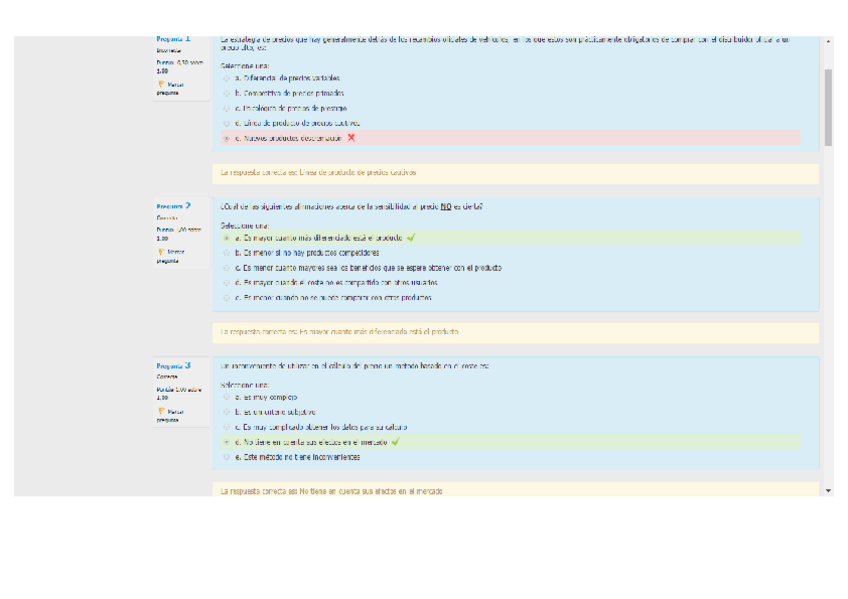This screenshot has height=599, width=848.
Task: Click 'Marcar pregunta' link for Pregunta 2
Action: point(170,256)
